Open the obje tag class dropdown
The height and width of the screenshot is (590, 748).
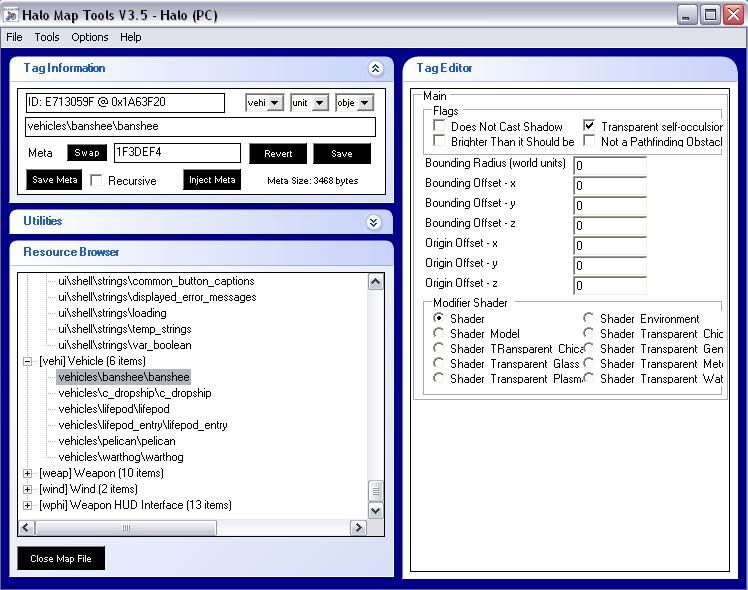(x=364, y=103)
